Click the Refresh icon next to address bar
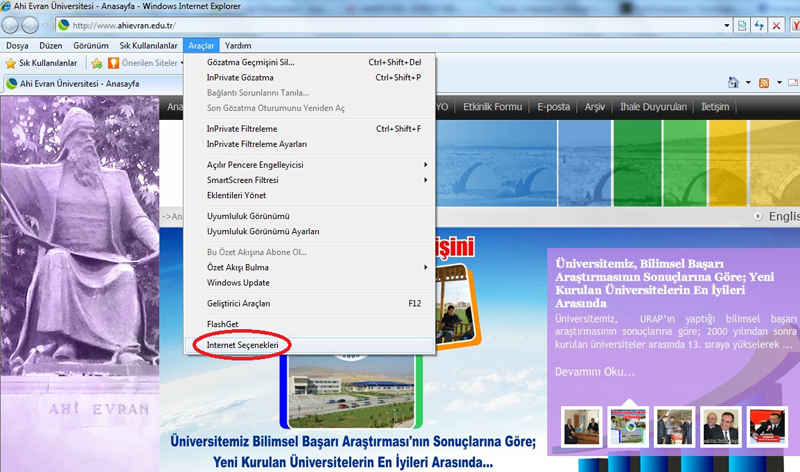Screen dimensions: 800x472 (x=759, y=26)
